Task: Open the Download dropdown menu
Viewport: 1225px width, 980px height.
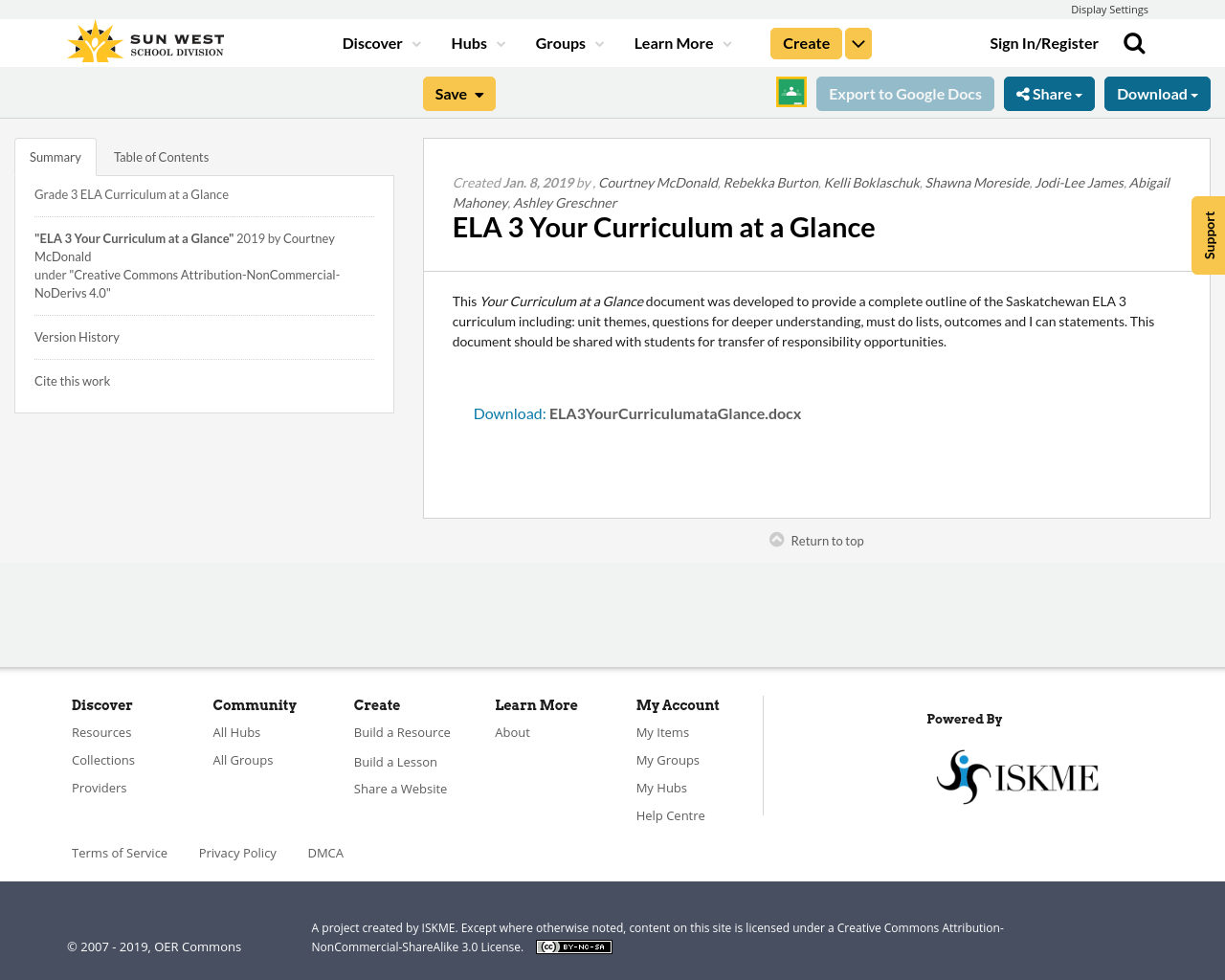Action: tap(1157, 92)
